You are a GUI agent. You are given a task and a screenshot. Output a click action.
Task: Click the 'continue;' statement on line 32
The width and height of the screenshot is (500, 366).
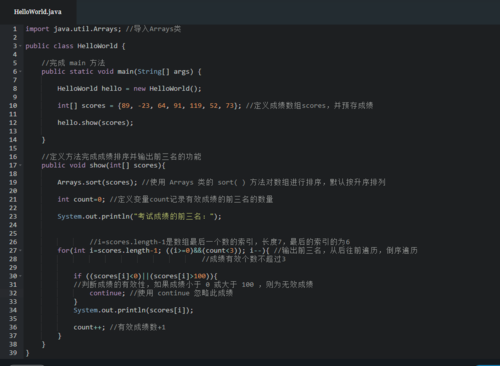click(107, 293)
